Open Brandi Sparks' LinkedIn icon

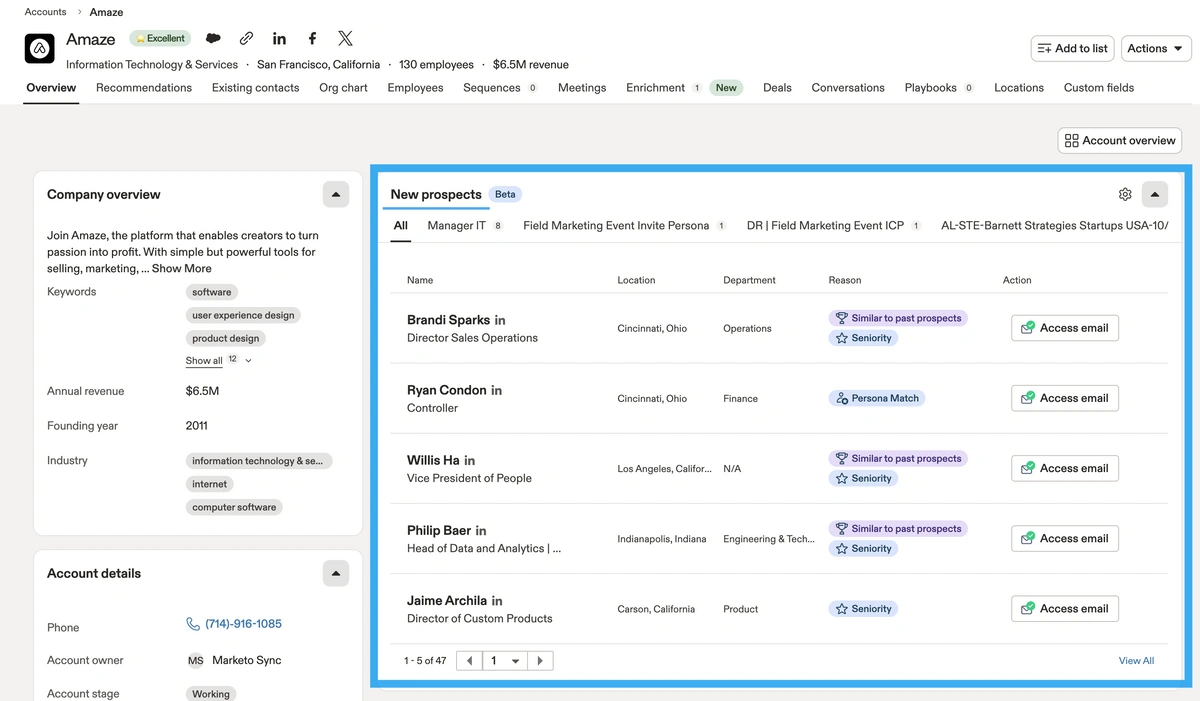click(x=500, y=321)
